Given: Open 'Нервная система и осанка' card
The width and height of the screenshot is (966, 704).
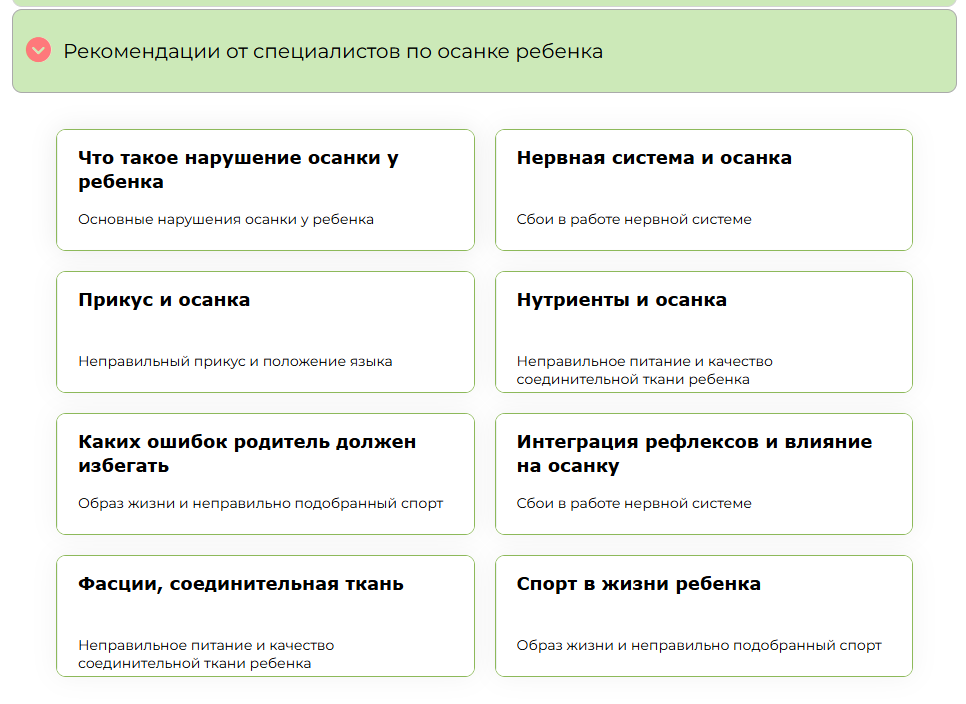Looking at the screenshot, I should 704,190.
